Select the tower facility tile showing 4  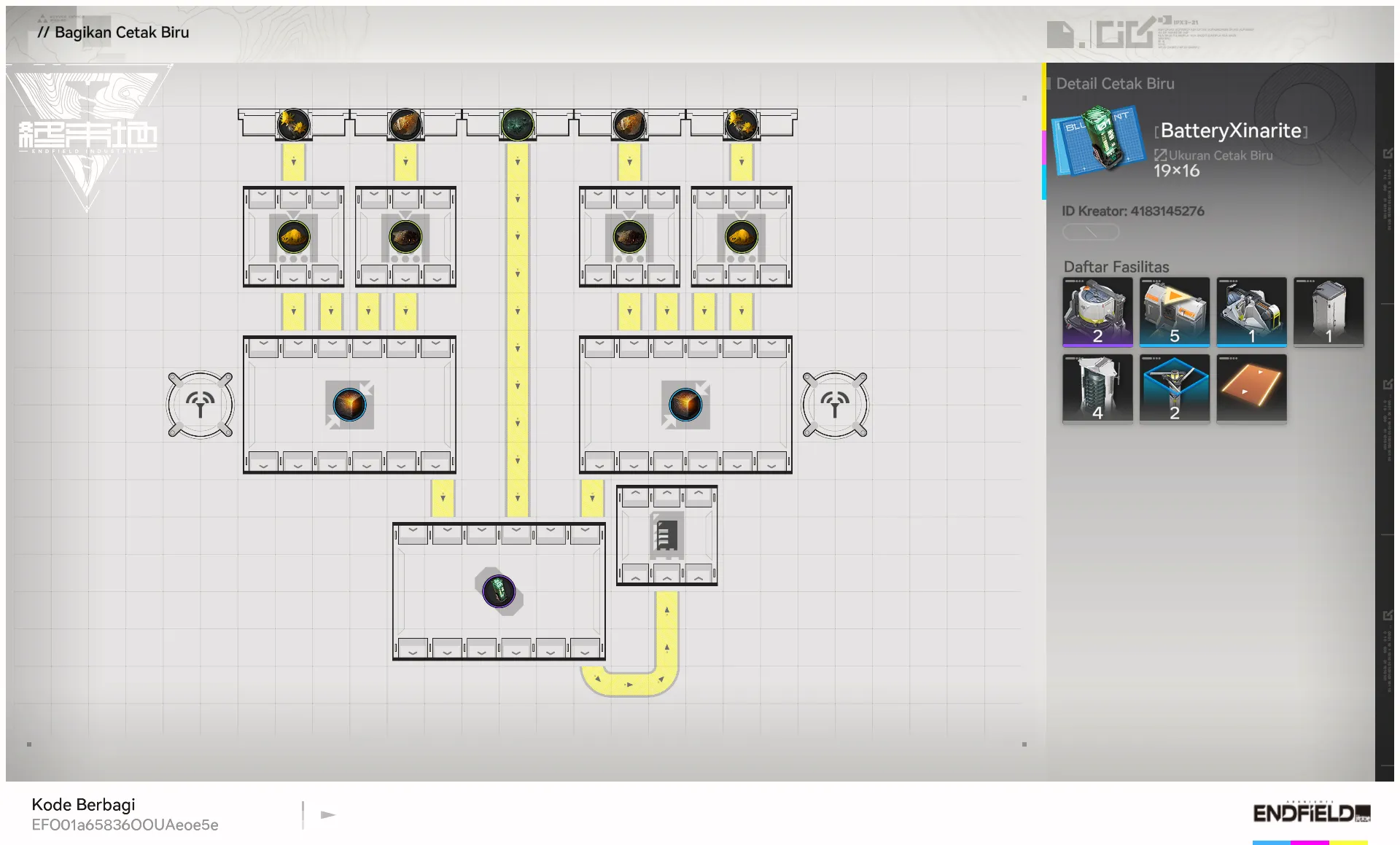[1097, 388]
